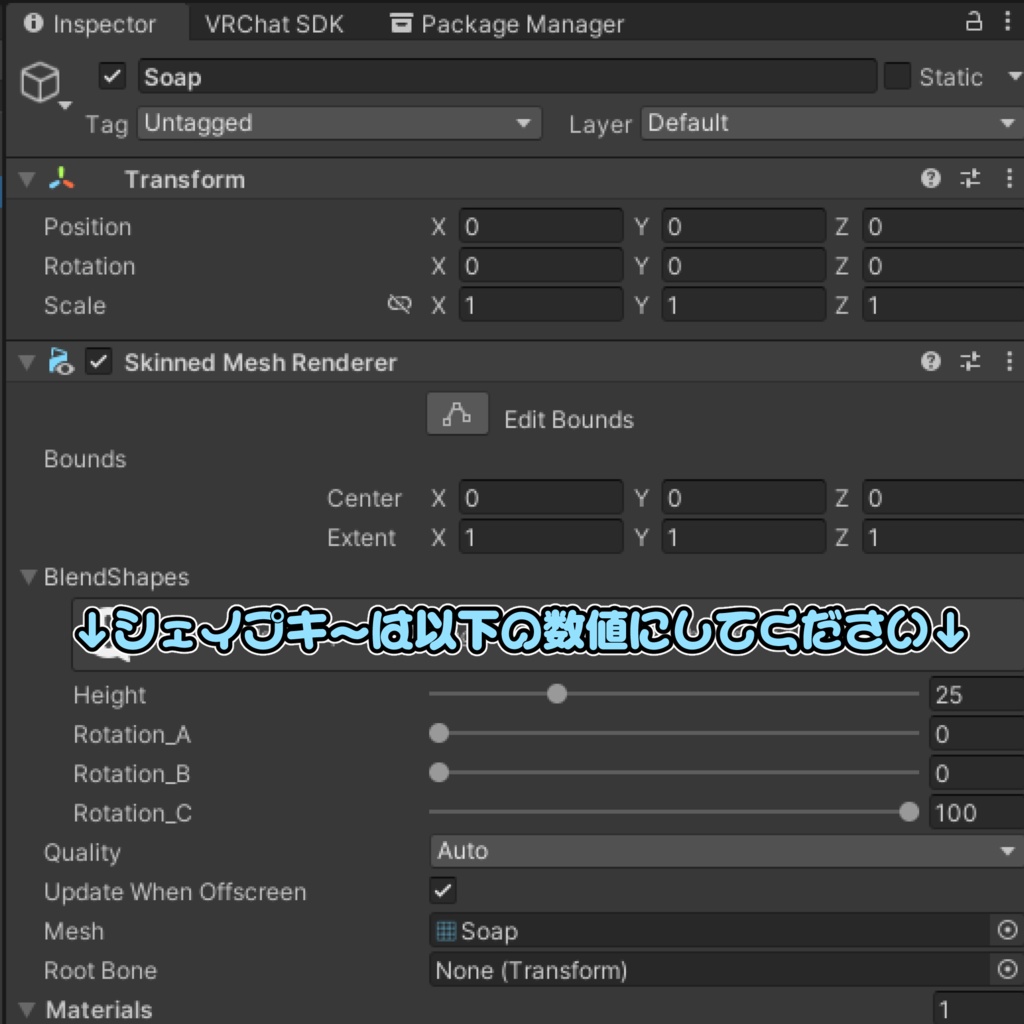
Task: Click the Transform component icon
Action: pos(61,178)
